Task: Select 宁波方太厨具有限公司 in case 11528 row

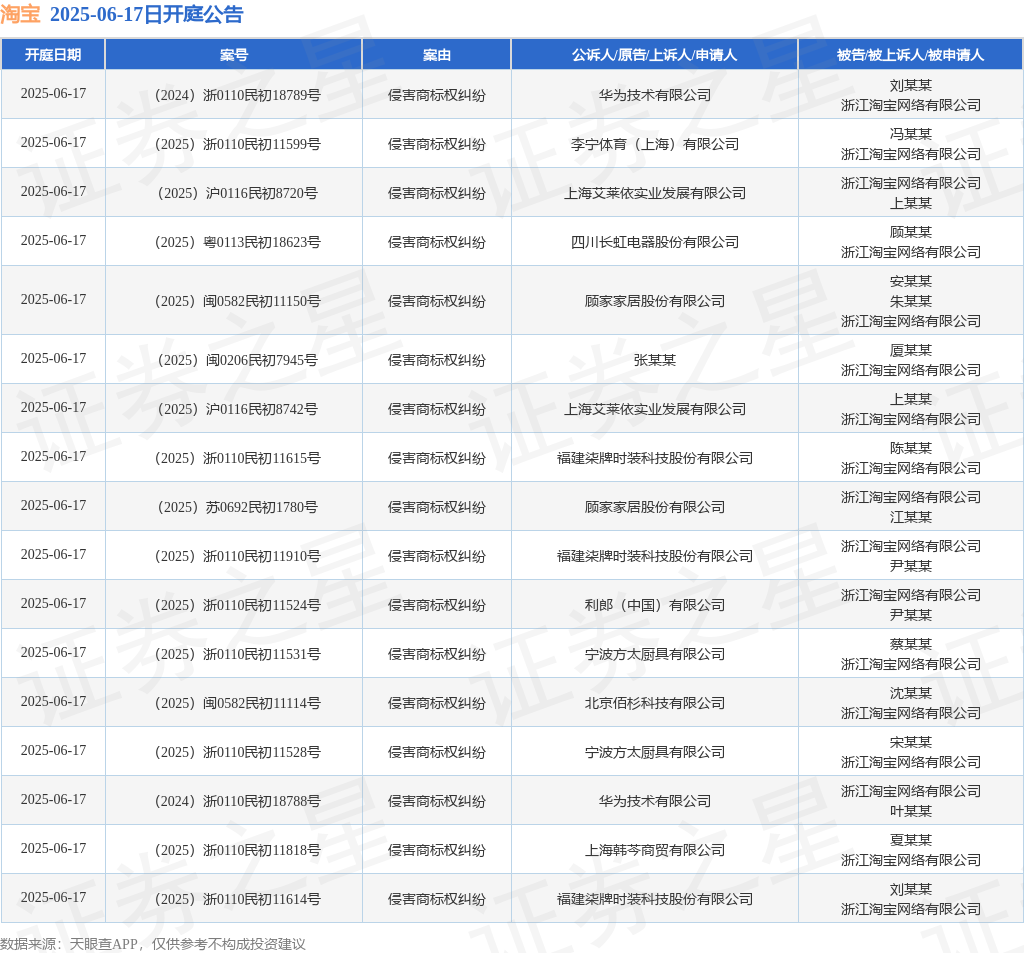Action: pos(654,752)
